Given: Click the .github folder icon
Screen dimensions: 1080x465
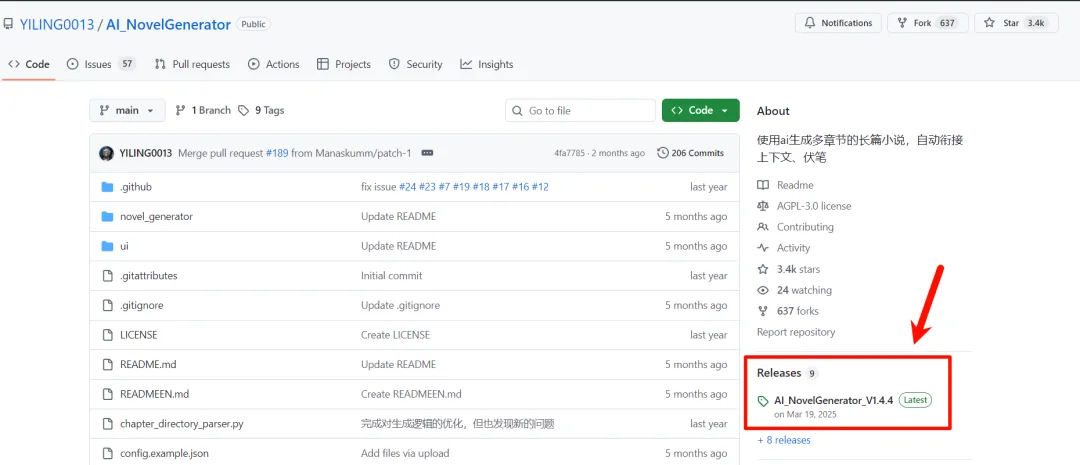Looking at the screenshot, I should click(107, 187).
